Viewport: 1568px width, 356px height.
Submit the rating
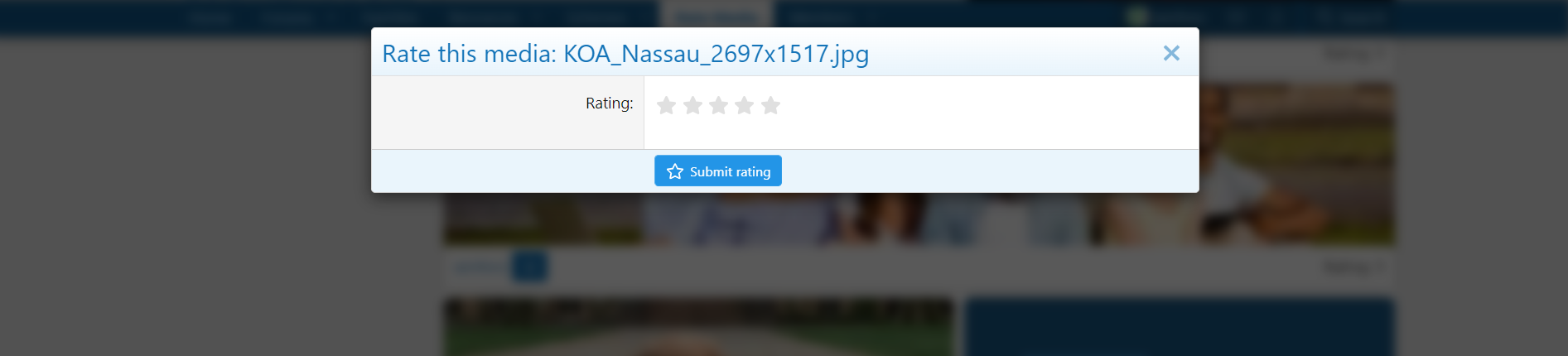pyautogui.click(x=718, y=171)
